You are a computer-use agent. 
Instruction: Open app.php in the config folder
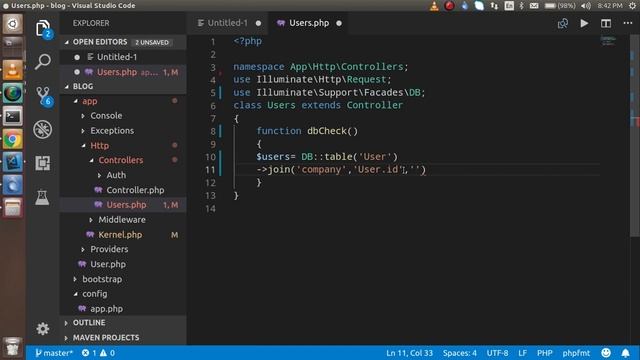[106, 309]
